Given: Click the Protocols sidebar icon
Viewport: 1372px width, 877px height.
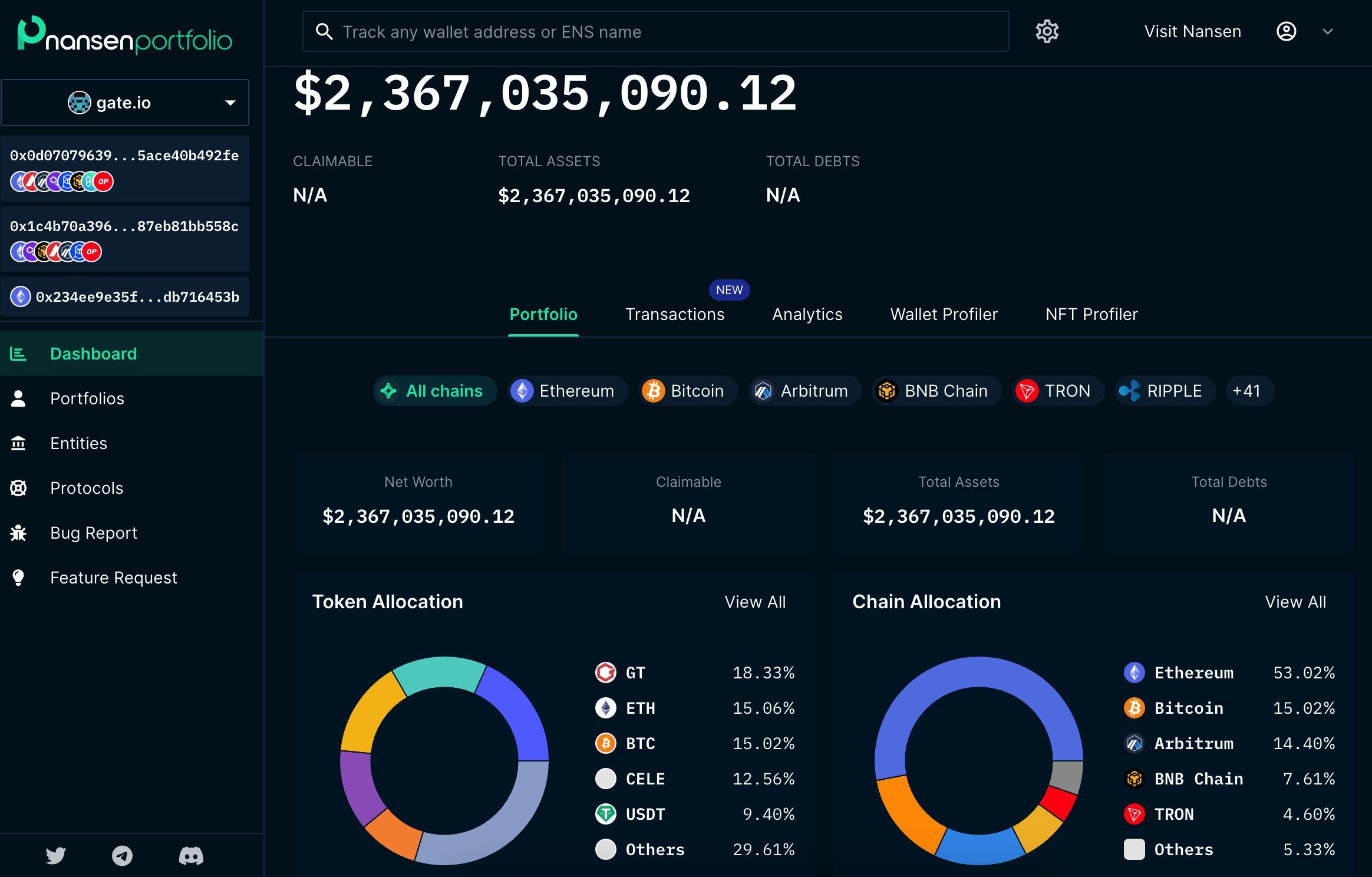Looking at the screenshot, I should pyautogui.click(x=18, y=488).
